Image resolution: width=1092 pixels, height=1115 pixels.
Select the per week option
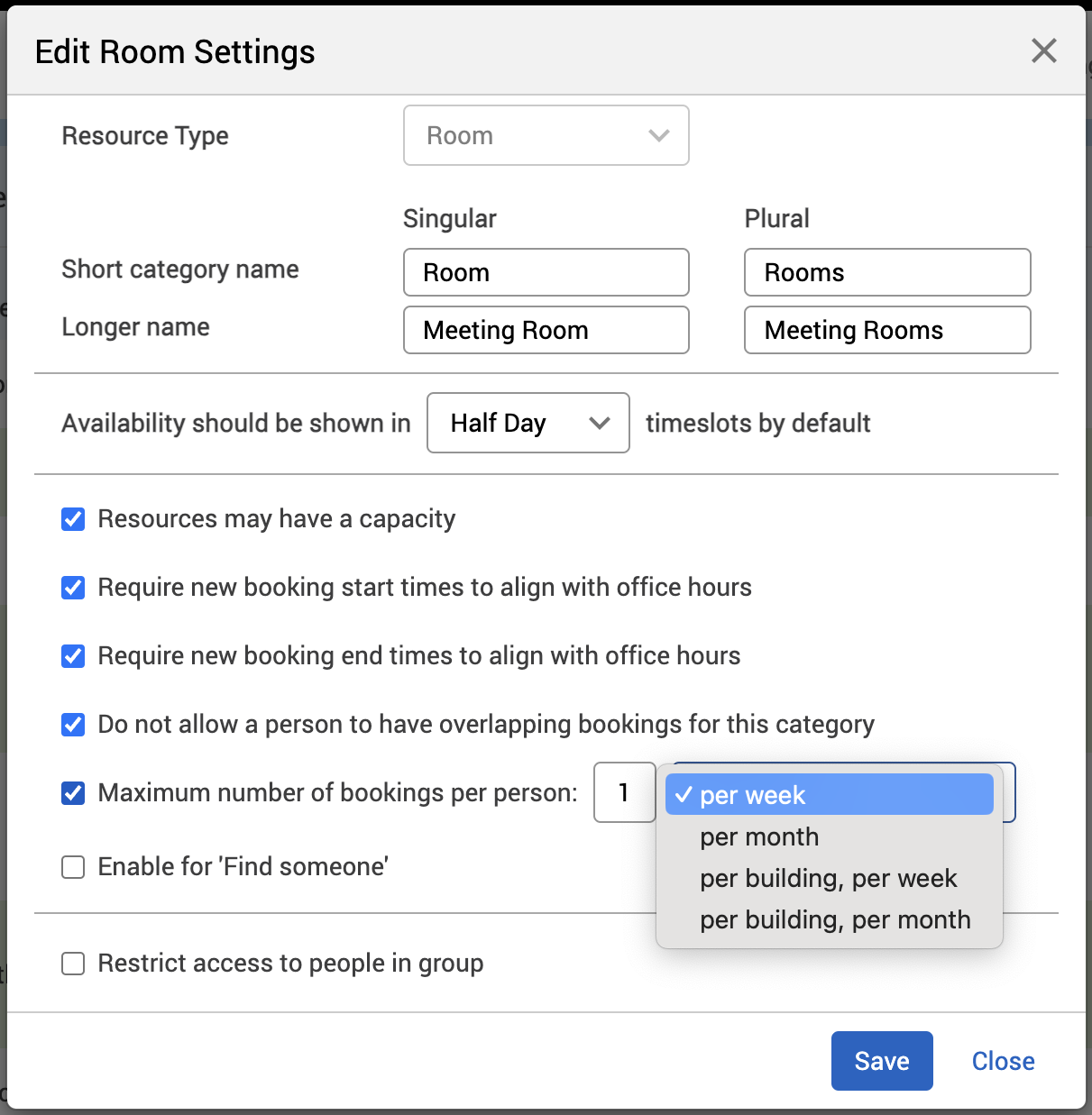click(828, 795)
